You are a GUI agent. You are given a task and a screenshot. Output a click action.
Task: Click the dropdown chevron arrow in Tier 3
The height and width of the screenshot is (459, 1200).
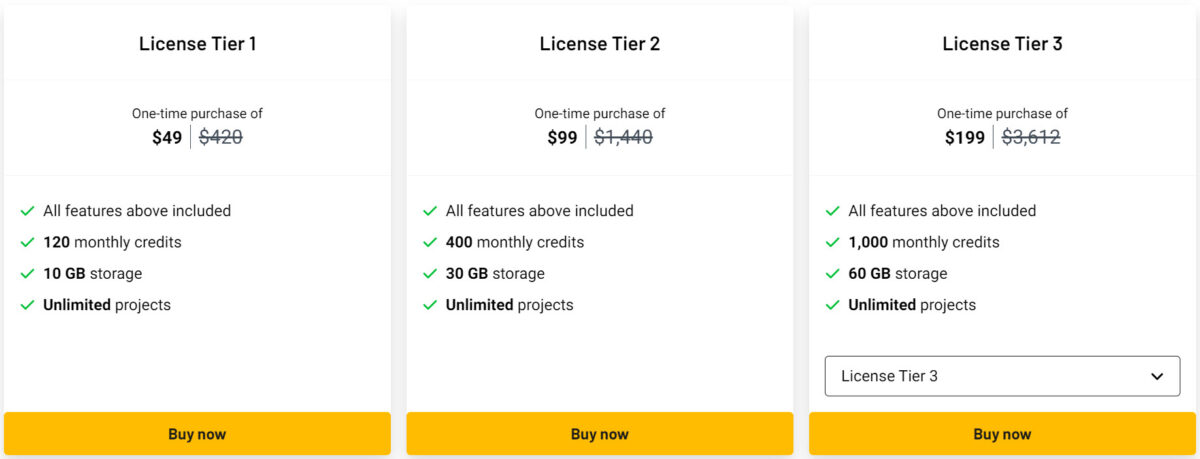[x=1157, y=377]
